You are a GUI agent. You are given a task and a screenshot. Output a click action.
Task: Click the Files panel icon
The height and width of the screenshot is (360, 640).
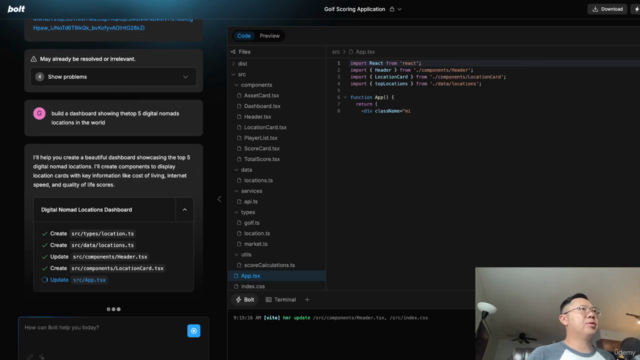(233, 52)
